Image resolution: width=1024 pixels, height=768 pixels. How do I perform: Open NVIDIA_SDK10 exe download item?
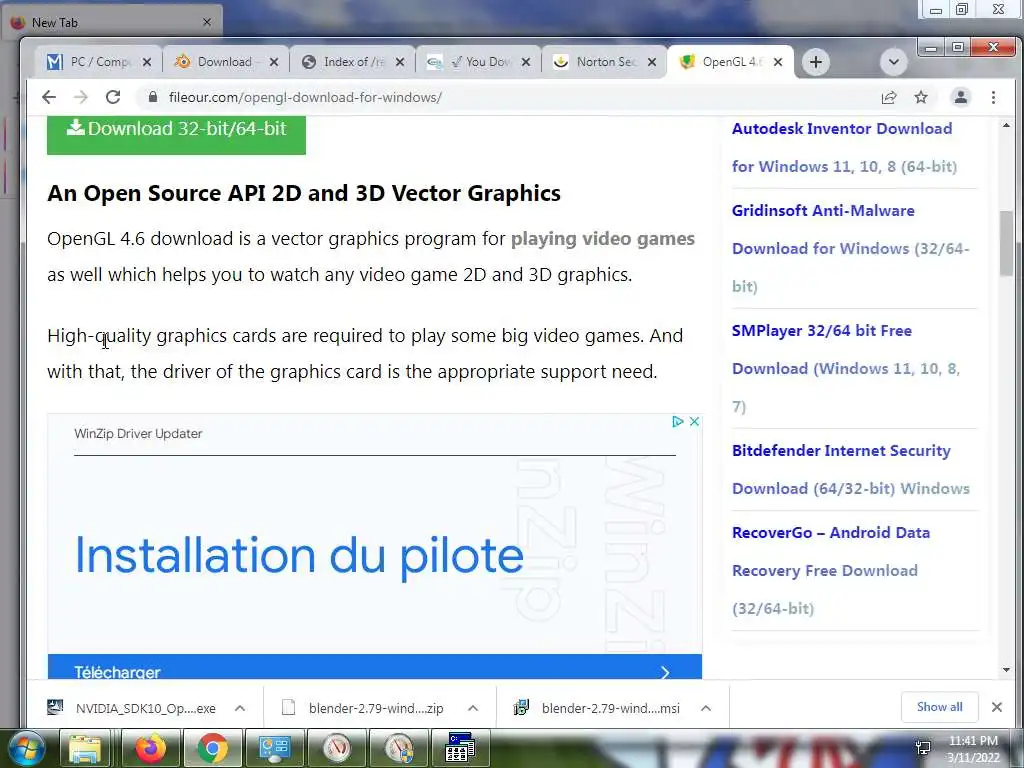134,708
